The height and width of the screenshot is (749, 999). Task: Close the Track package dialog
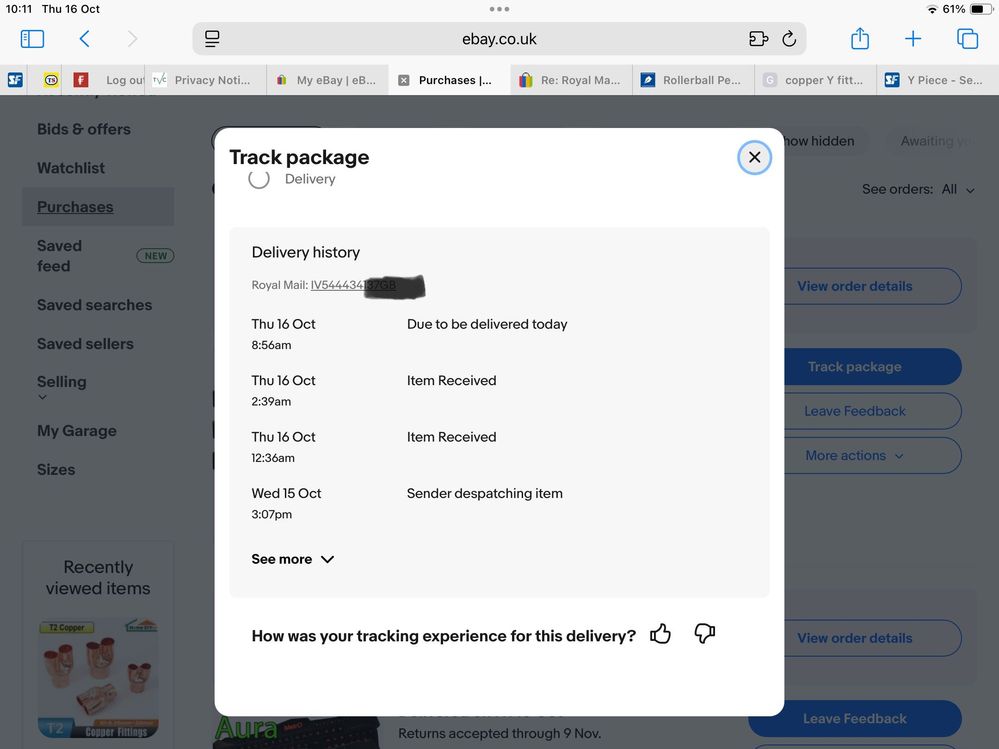click(754, 157)
